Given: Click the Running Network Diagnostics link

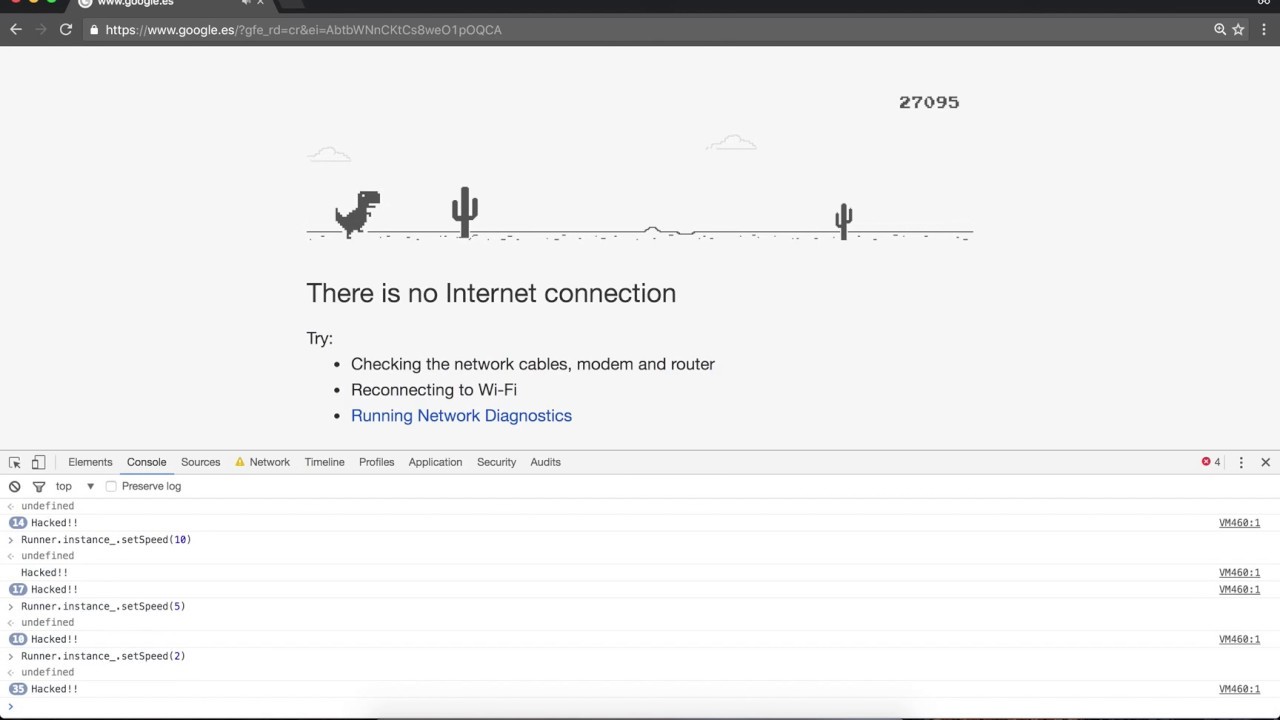Looking at the screenshot, I should pyautogui.click(x=461, y=416).
